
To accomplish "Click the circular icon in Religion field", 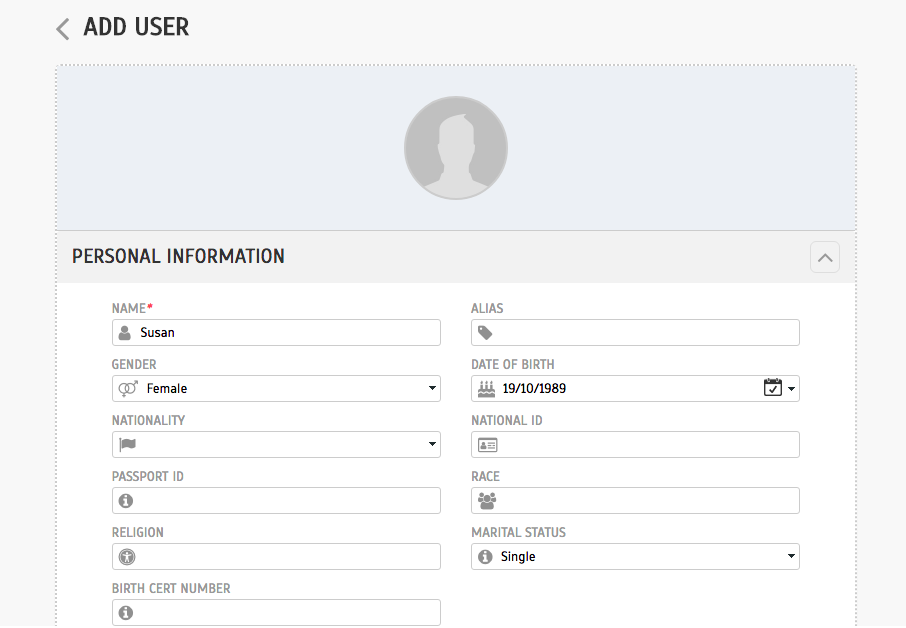I will (x=127, y=556).
